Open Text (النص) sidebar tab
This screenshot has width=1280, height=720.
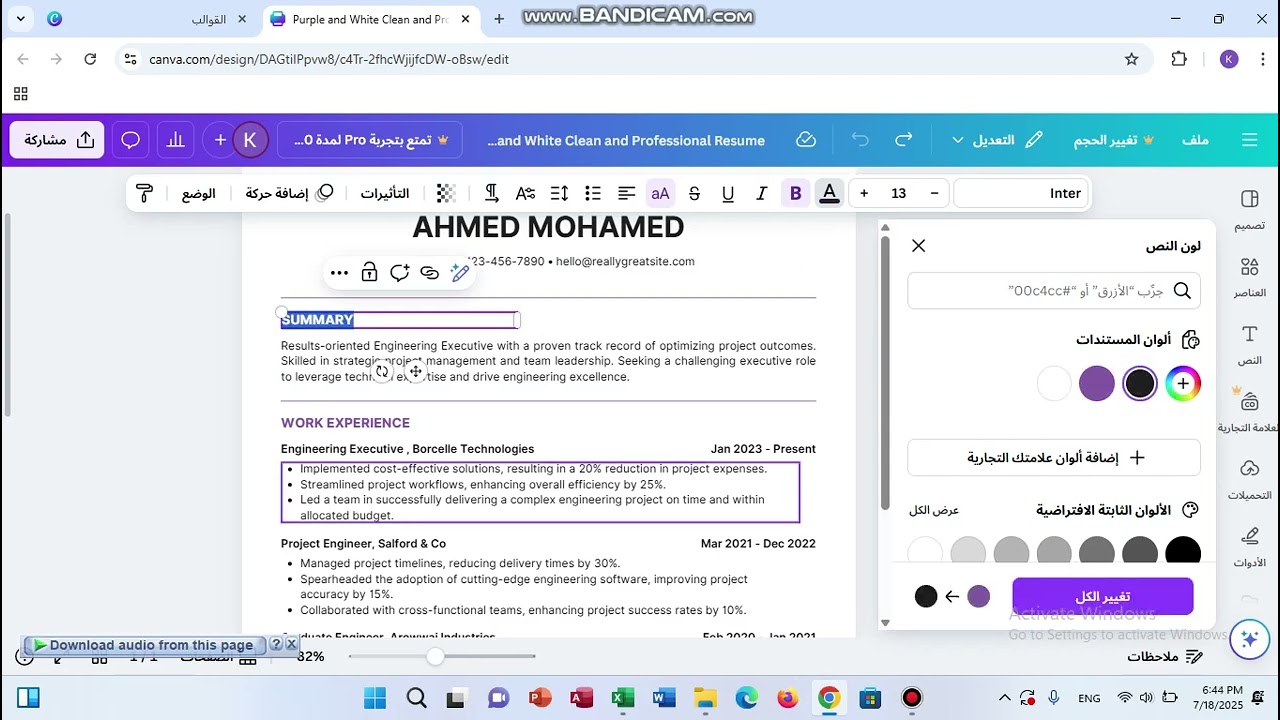[1249, 345]
